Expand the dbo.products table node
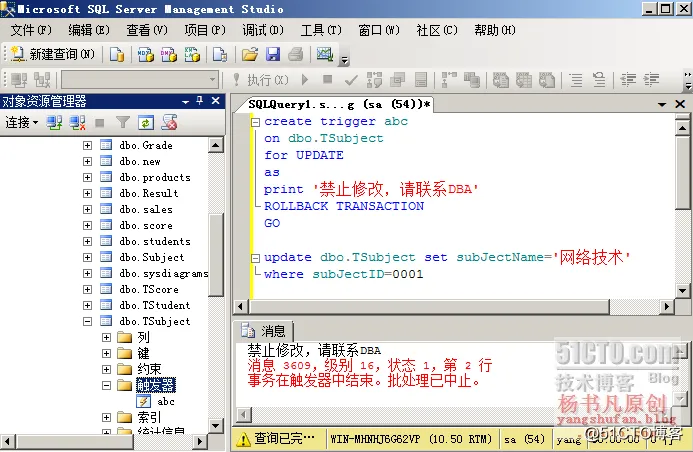 pos(88,178)
